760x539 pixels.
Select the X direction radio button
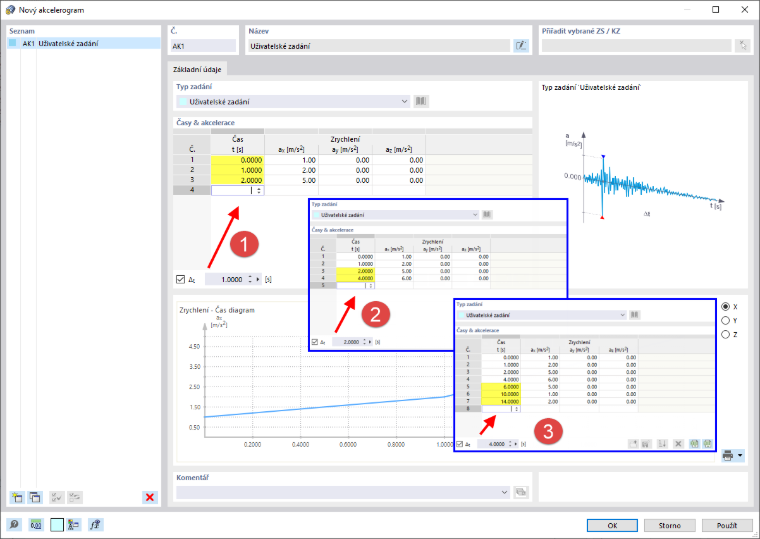(x=726, y=306)
